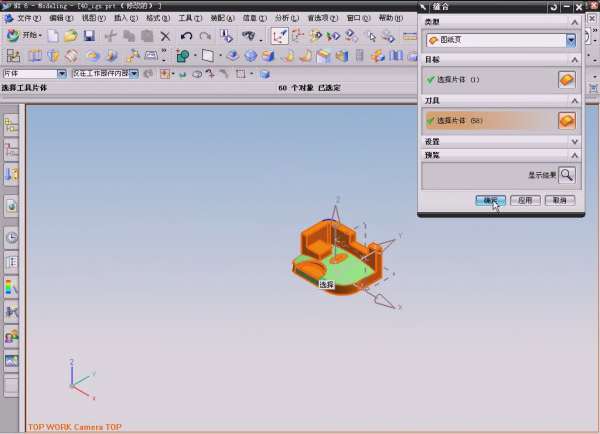Image resolution: width=600 pixels, height=434 pixels.
Task: Open the 插入 menu
Action: (x=126, y=18)
